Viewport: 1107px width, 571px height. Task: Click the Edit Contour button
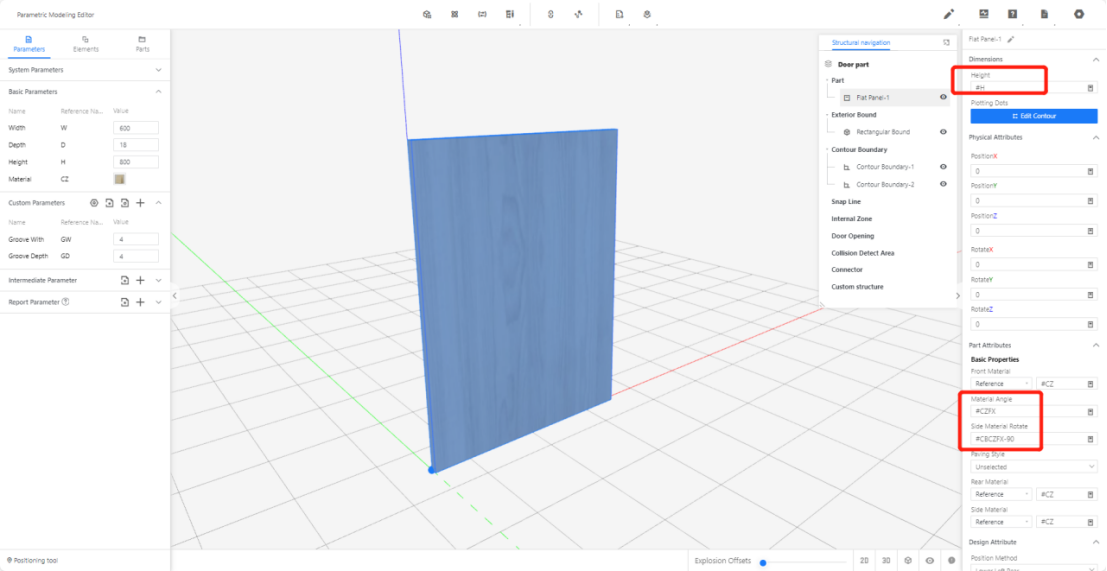[x=1033, y=116]
